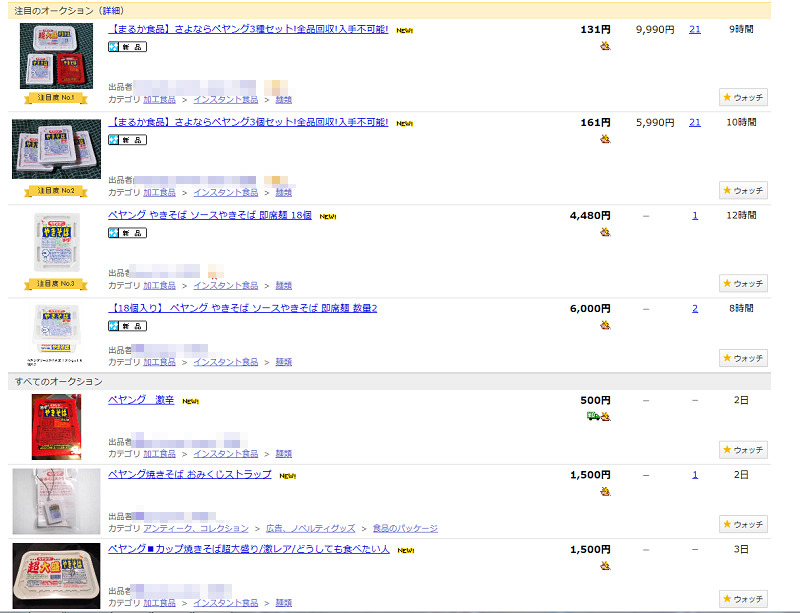
Task: Click thumbnail of 注目度 No.3 listing
Action: click(x=56, y=242)
